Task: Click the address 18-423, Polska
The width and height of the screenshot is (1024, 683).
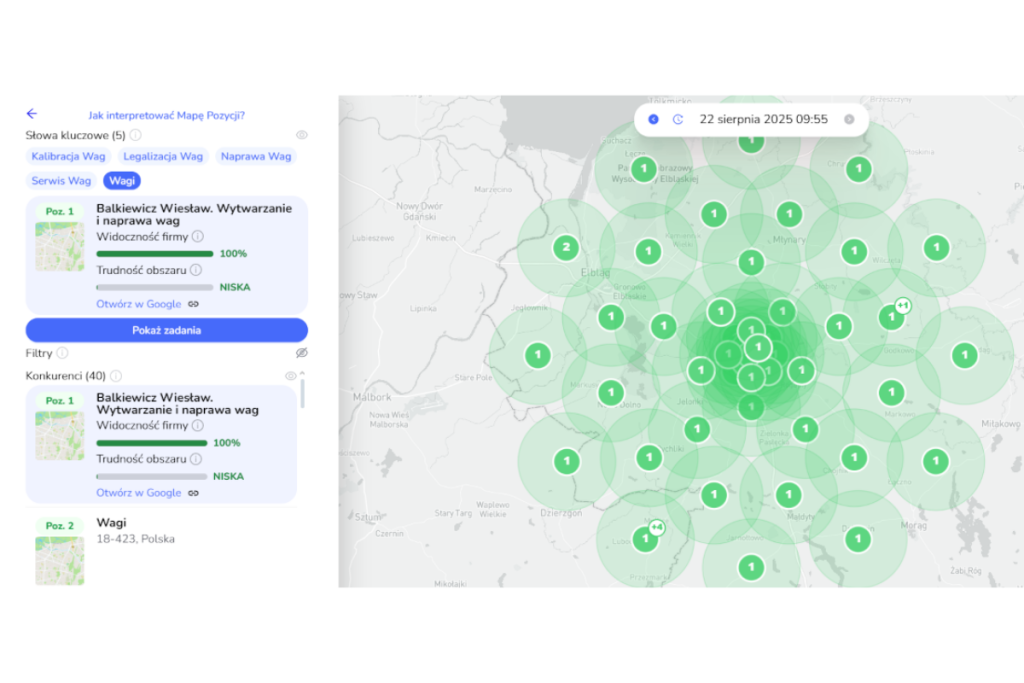Action: click(x=135, y=539)
